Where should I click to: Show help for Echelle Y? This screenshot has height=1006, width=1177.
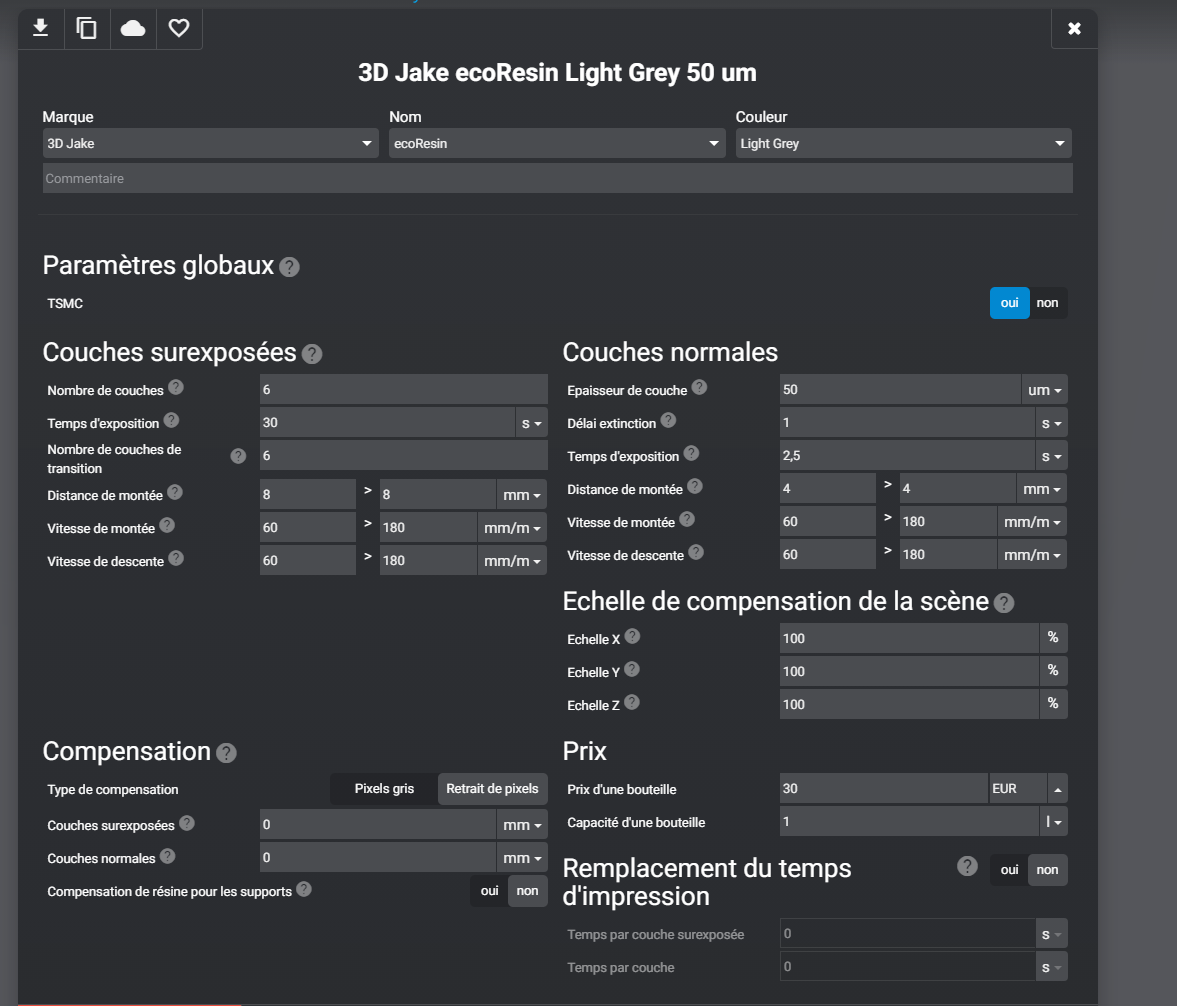[632, 670]
